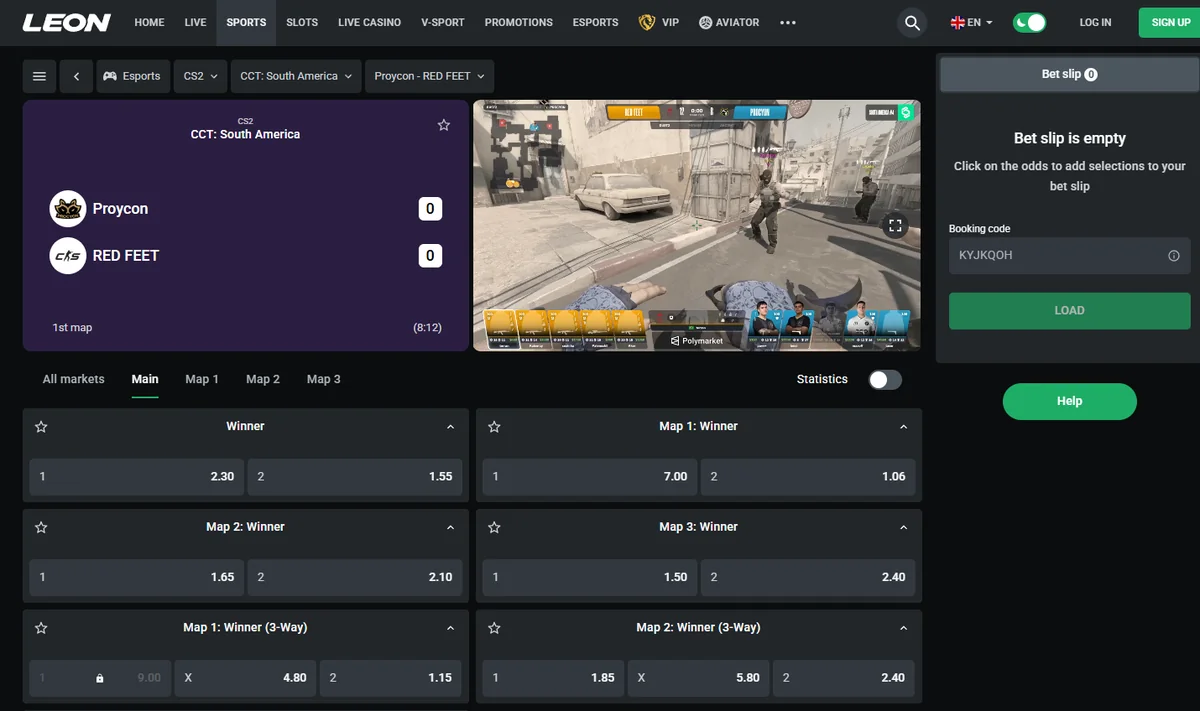Collapse the Map 2: Winner market

450,527
